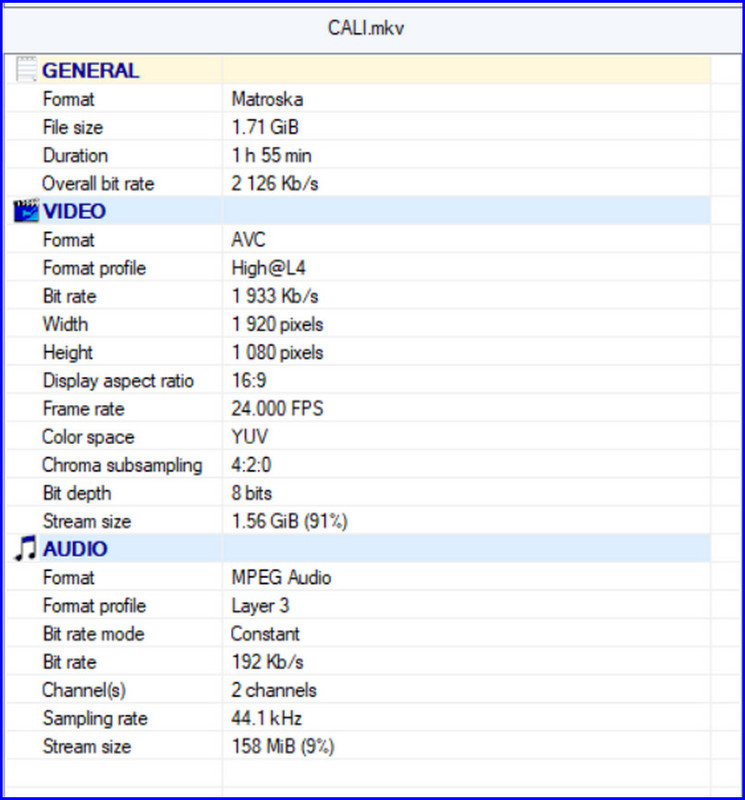
Task: Select the YUV value
Action: point(250,437)
